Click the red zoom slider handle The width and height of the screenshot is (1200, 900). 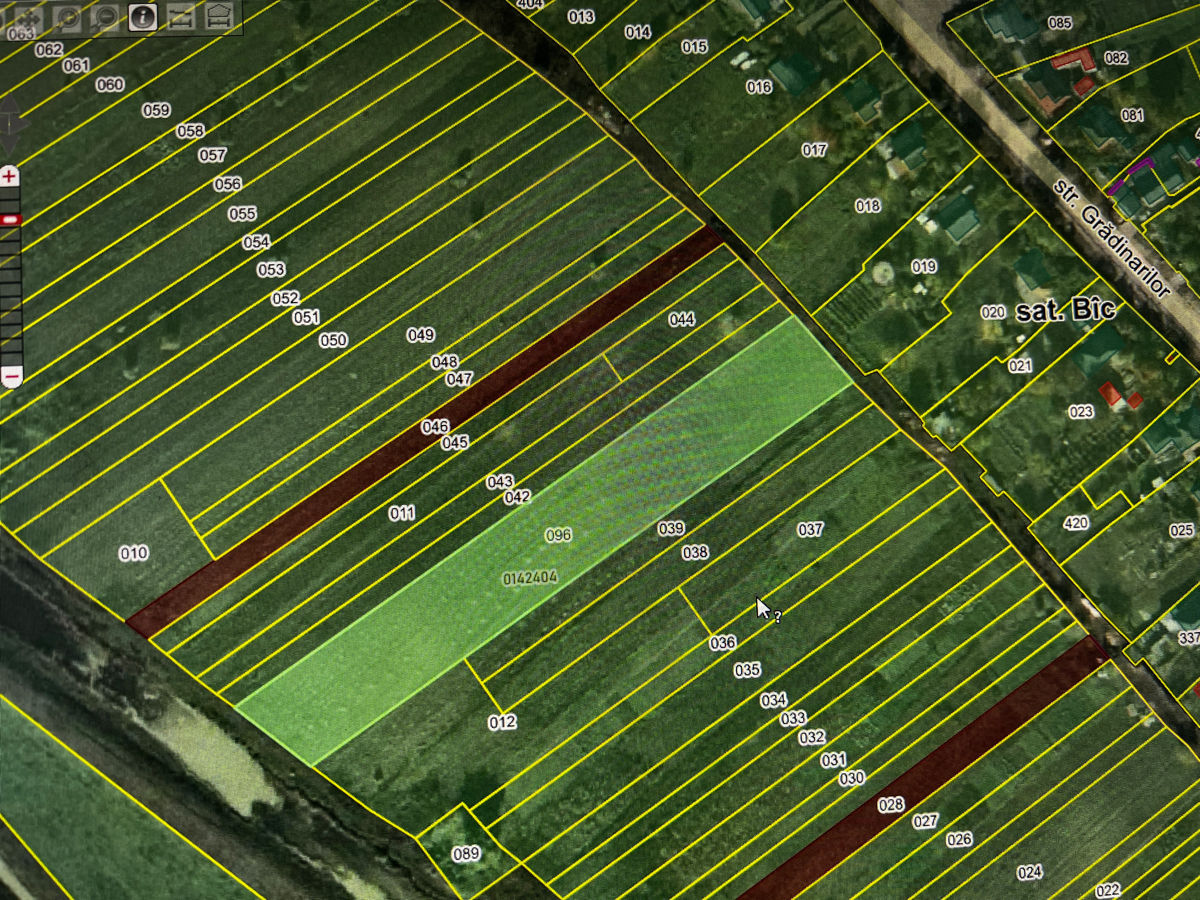pyautogui.click(x=10, y=219)
